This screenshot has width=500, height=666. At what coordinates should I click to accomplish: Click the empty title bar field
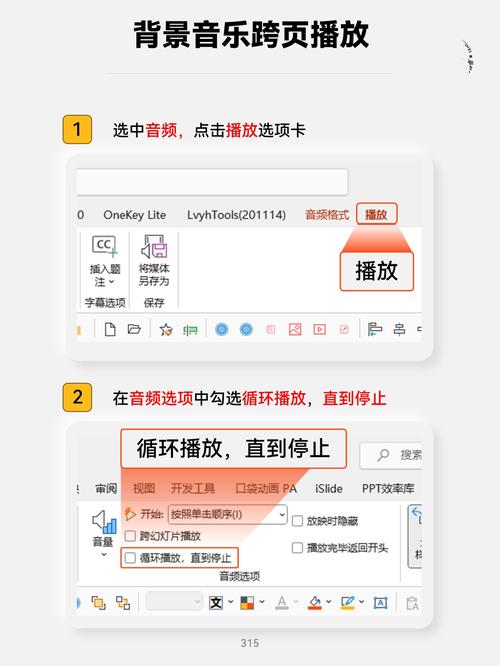[x=212, y=182]
